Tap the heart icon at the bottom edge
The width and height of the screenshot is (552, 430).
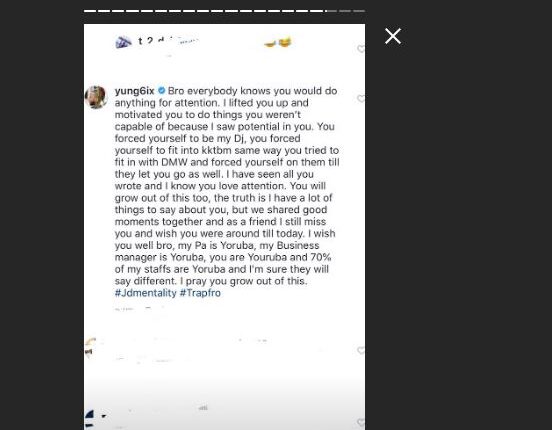(x=361, y=422)
